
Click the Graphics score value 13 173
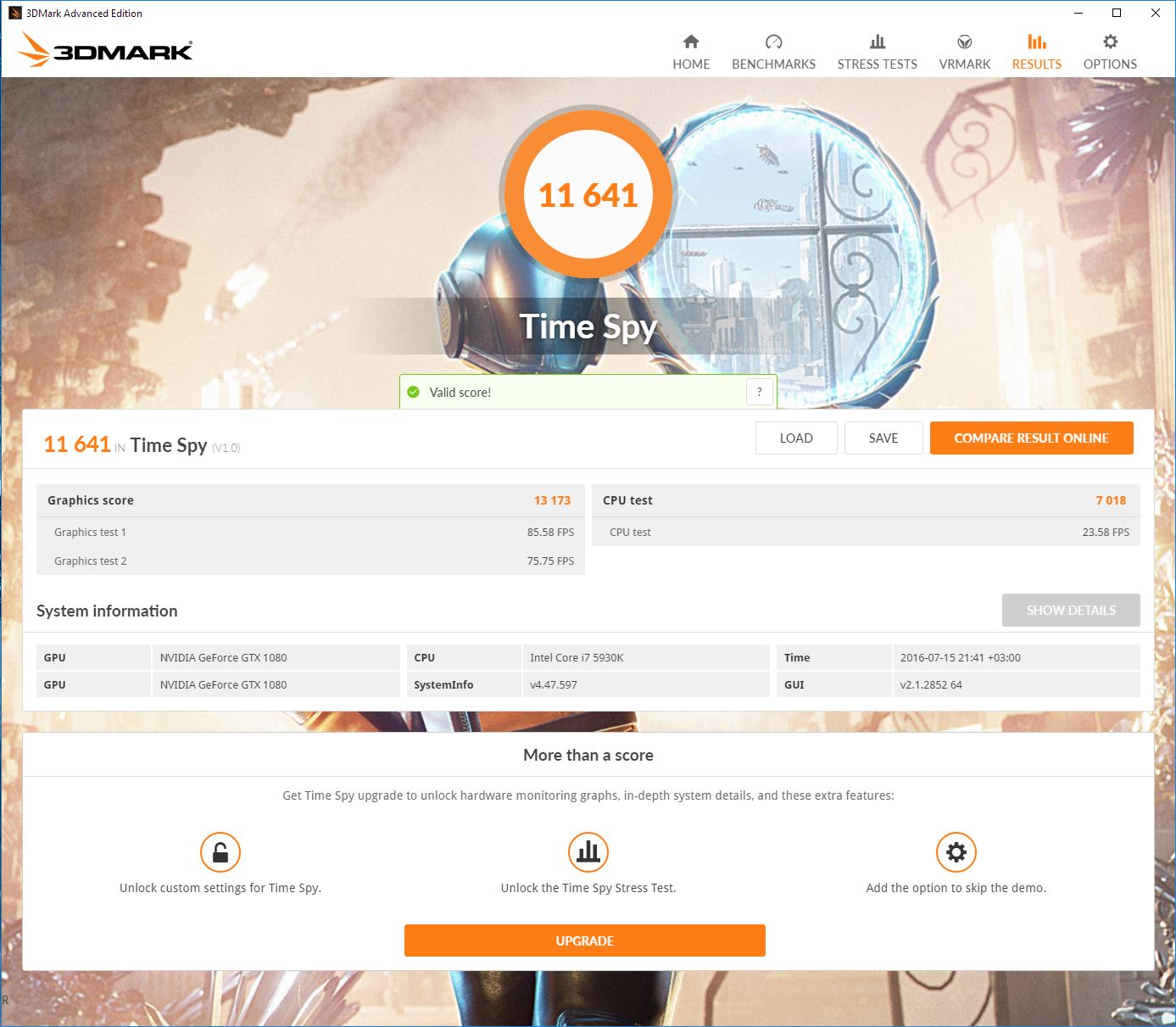pyautogui.click(x=552, y=500)
